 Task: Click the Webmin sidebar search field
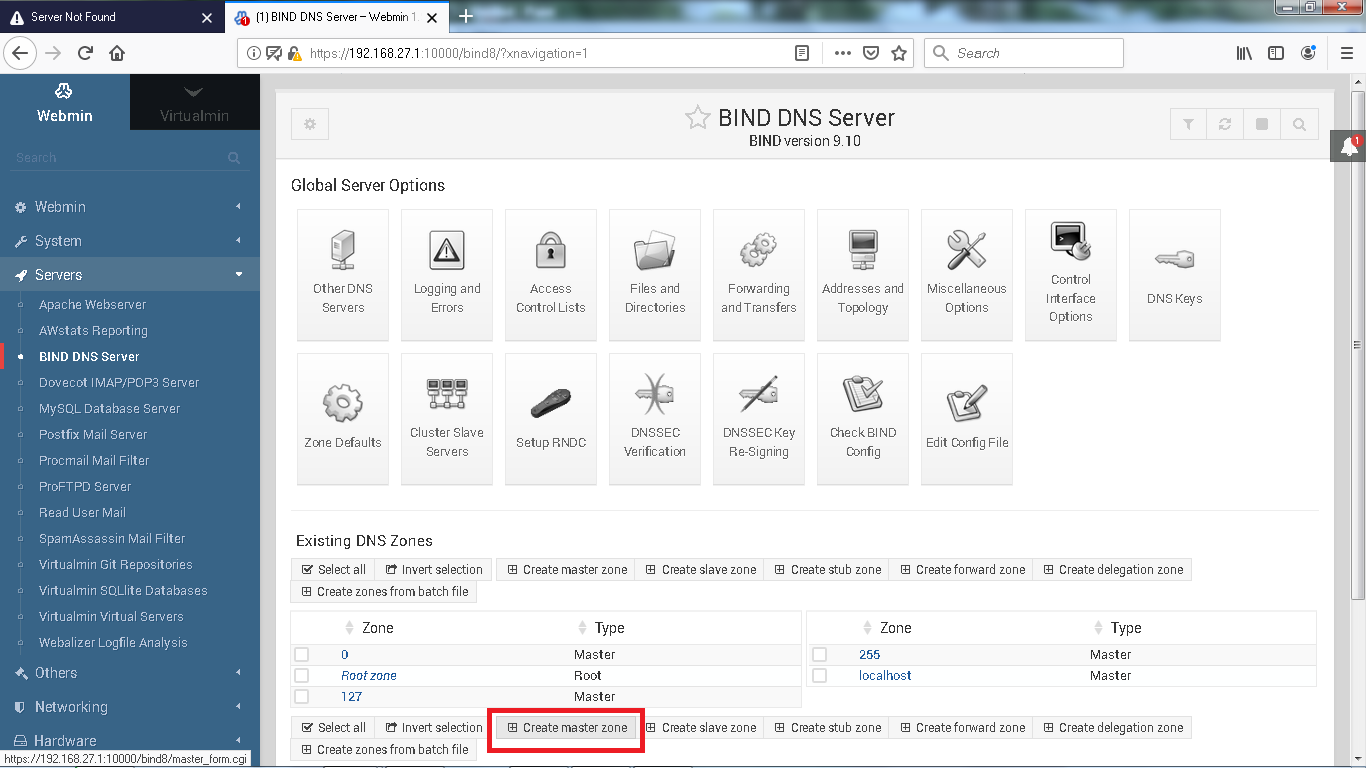click(x=128, y=158)
